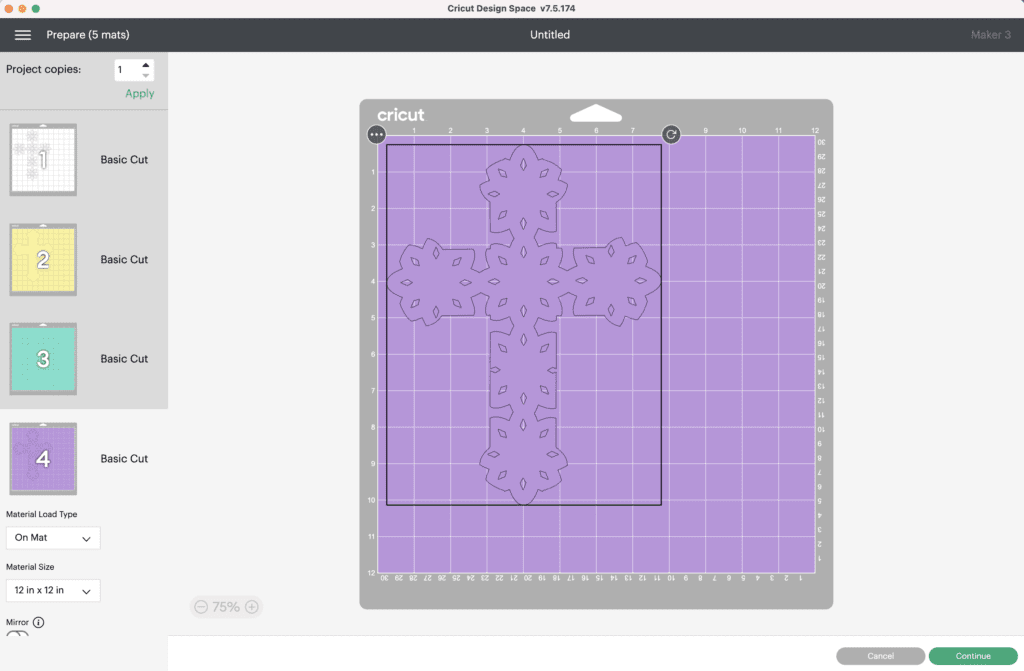Select the cross shape on the mat

524,325
